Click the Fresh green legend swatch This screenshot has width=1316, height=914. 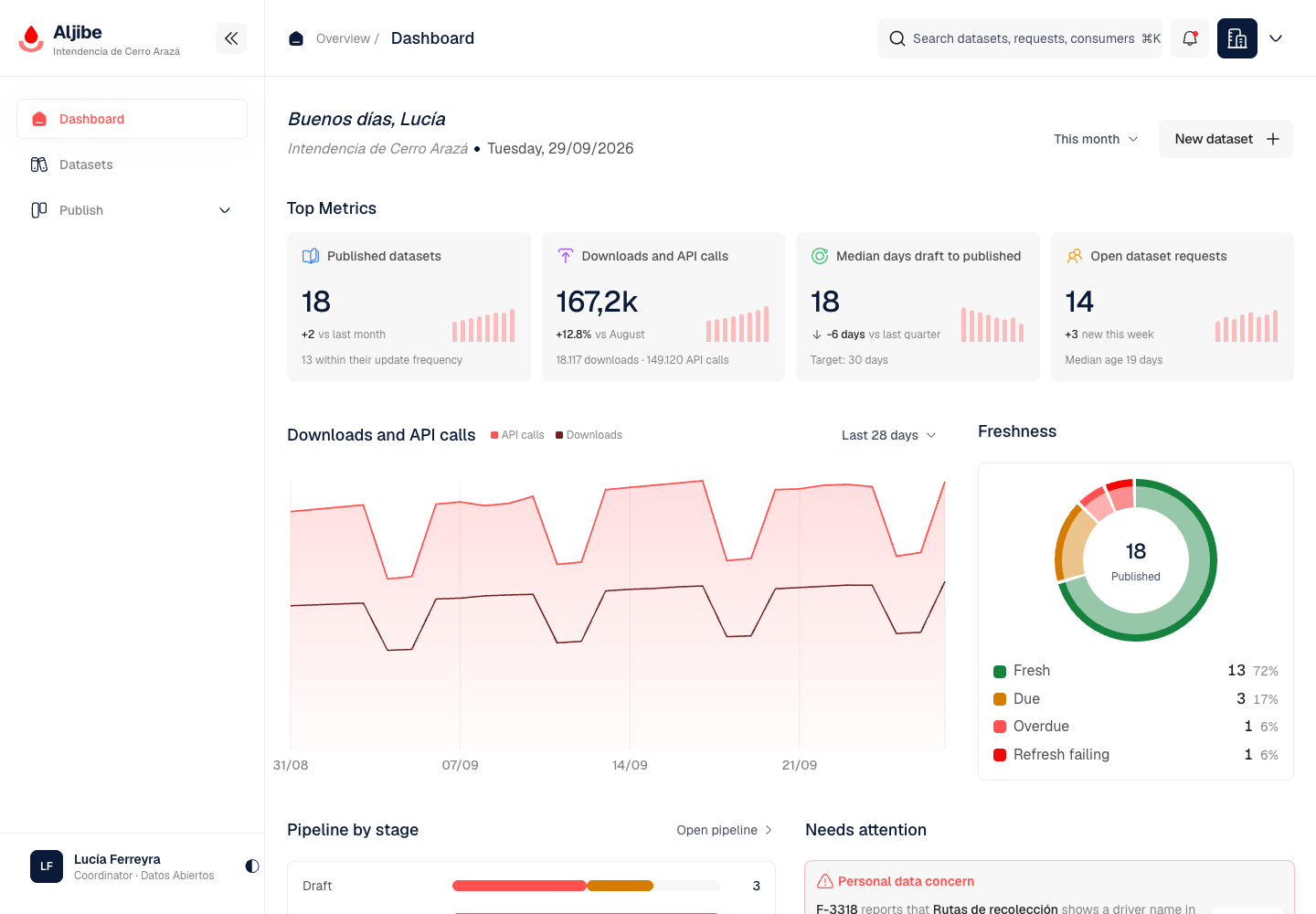tap(1000, 671)
